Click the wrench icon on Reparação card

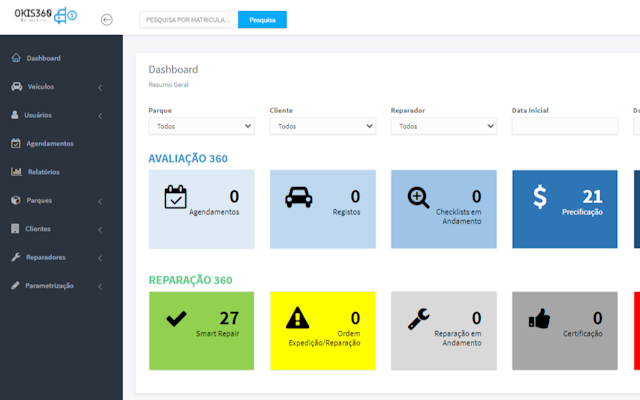419,319
